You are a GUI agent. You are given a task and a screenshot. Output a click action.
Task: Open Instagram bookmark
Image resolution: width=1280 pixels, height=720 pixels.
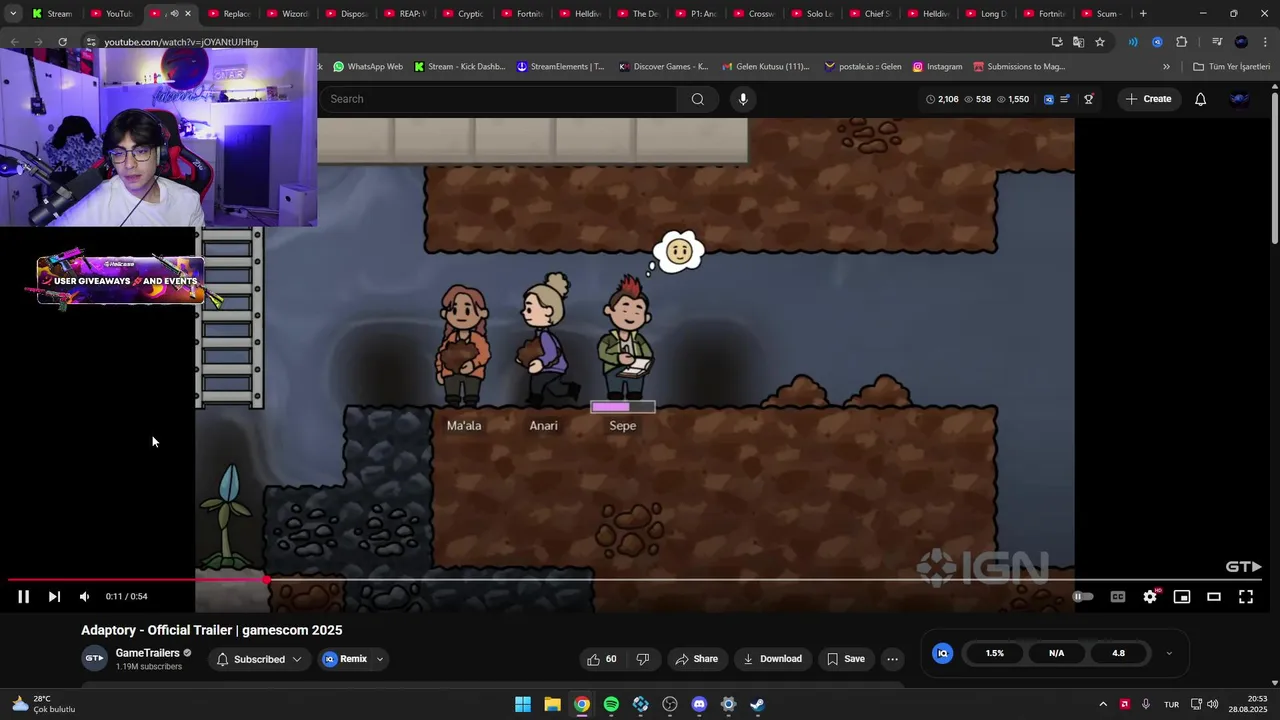(937, 67)
